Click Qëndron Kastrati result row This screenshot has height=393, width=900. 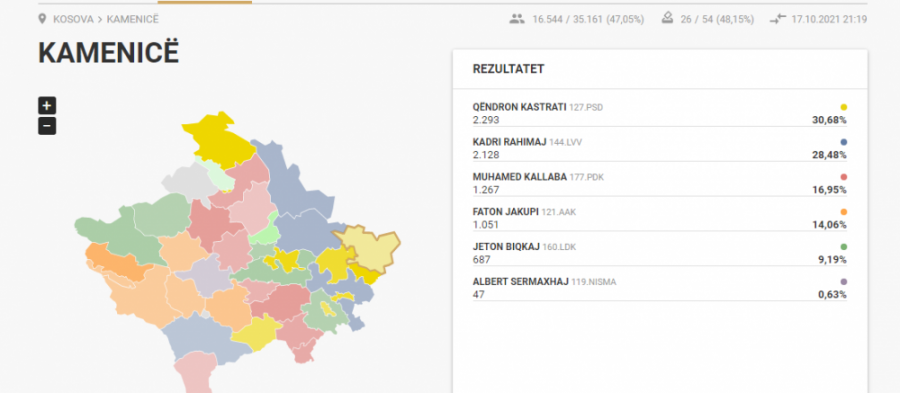[x=660, y=114]
